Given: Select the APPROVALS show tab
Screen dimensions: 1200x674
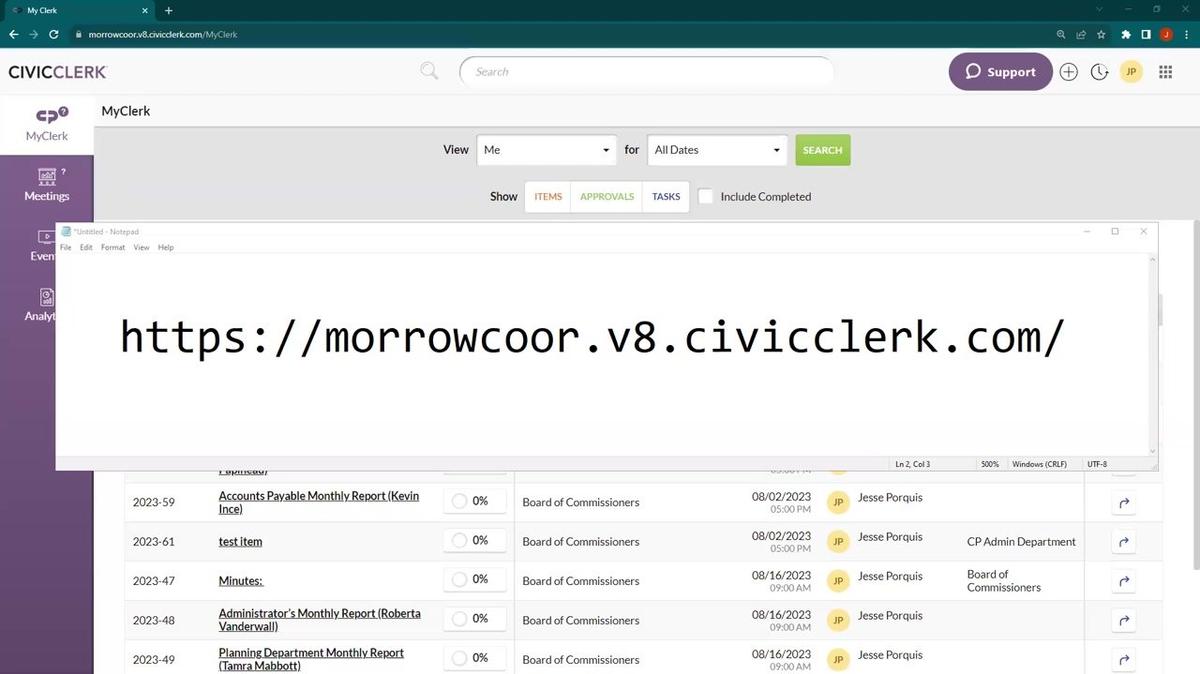Looking at the screenshot, I should 607,197.
